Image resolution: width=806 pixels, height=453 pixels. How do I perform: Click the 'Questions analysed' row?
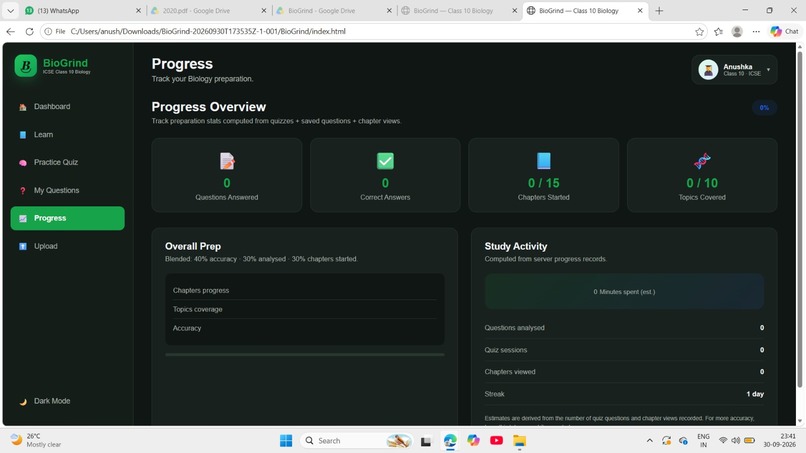coord(624,328)
